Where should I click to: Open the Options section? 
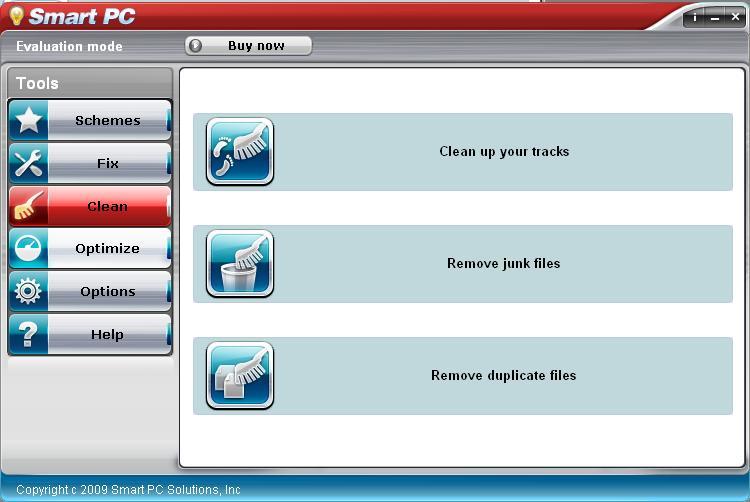[90, 291]
